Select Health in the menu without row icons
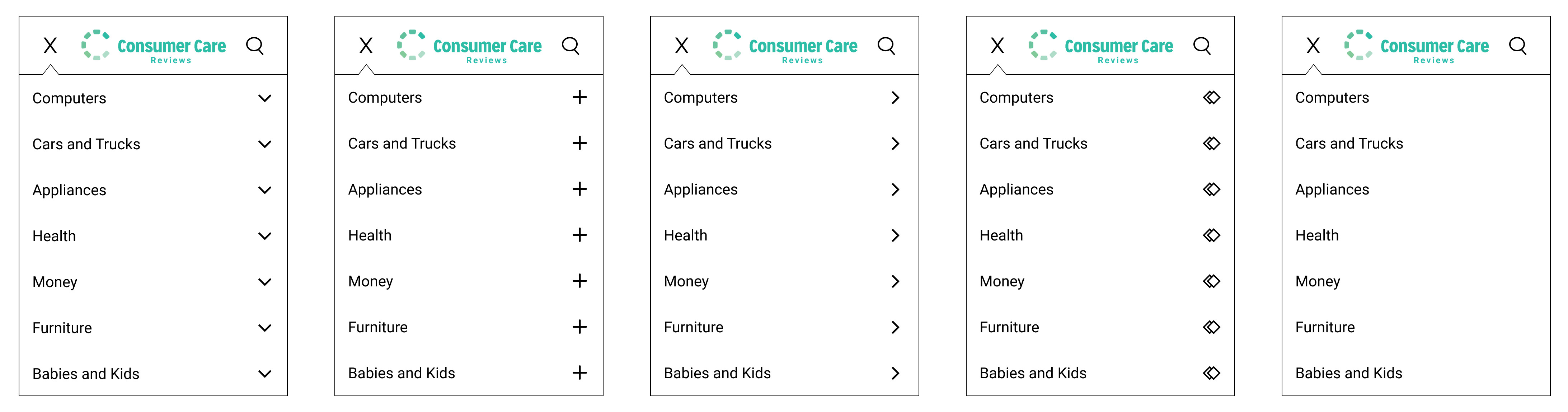 1316,235
